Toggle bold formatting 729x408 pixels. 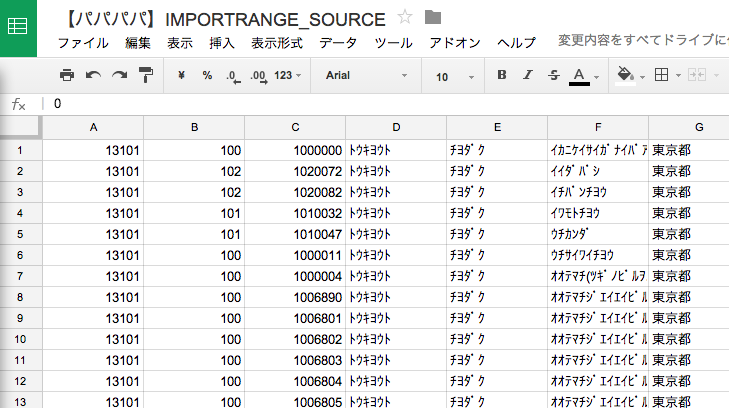(502, 75)
